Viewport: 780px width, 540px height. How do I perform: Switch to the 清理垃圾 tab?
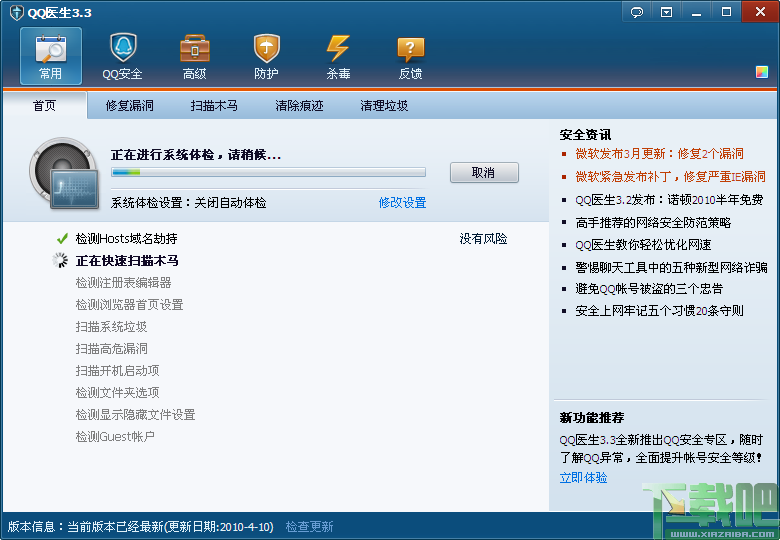[384, 105]
